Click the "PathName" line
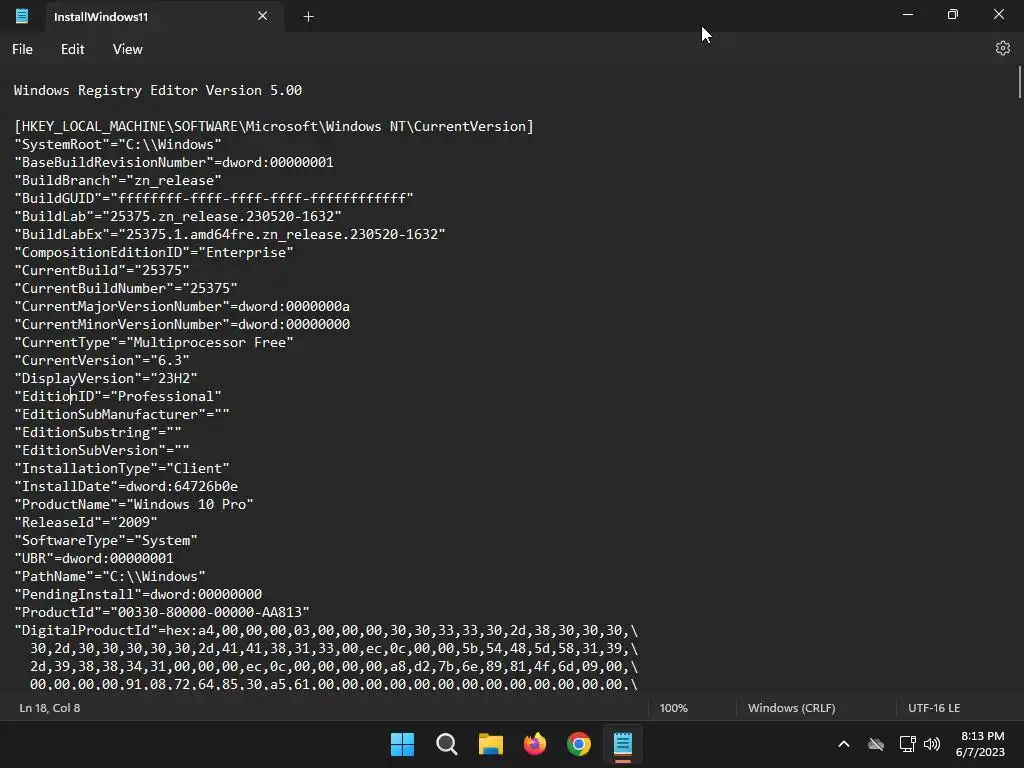The image size is (1024, 768). pos(110,577)
